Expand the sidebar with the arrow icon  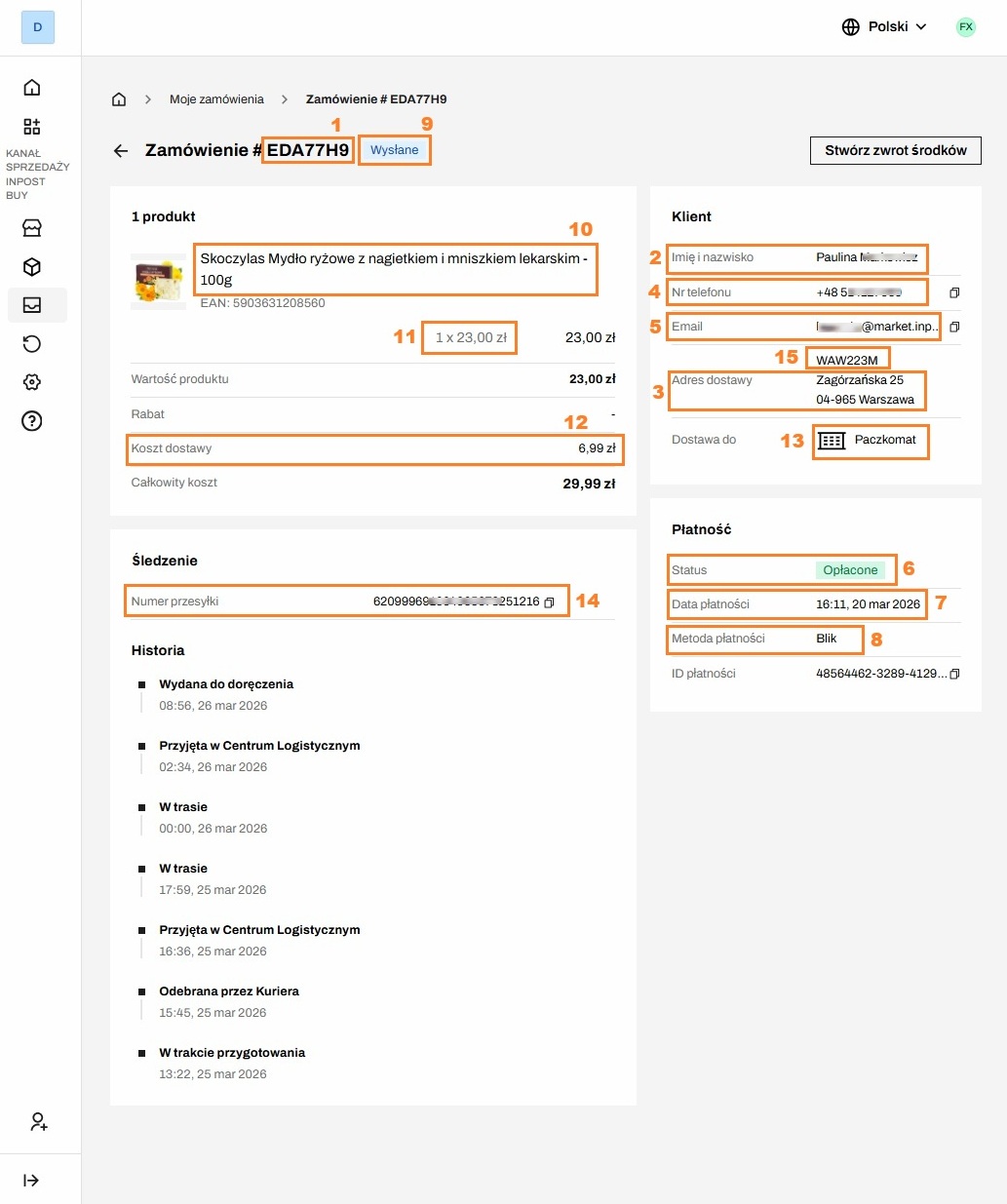[x=31, y=1181]
